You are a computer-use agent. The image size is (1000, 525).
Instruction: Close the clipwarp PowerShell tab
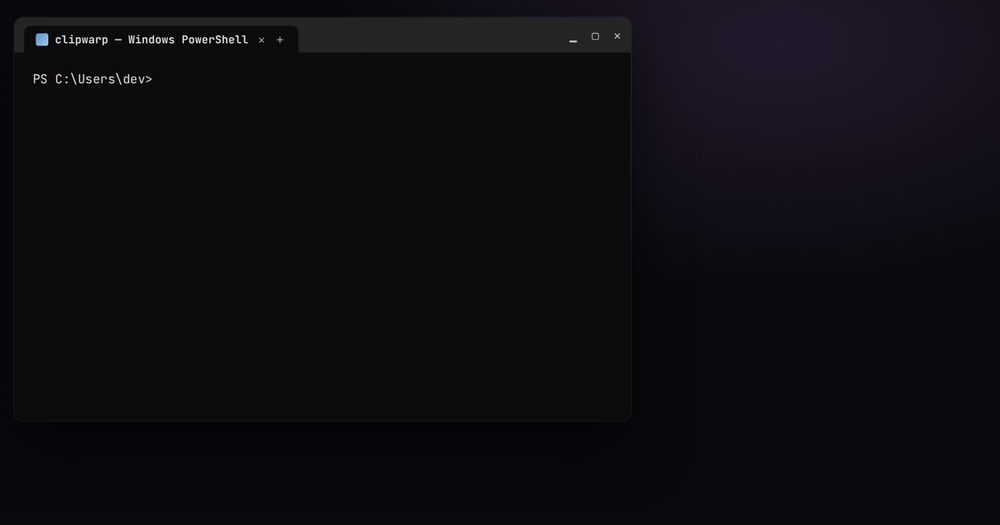[261, 40]
